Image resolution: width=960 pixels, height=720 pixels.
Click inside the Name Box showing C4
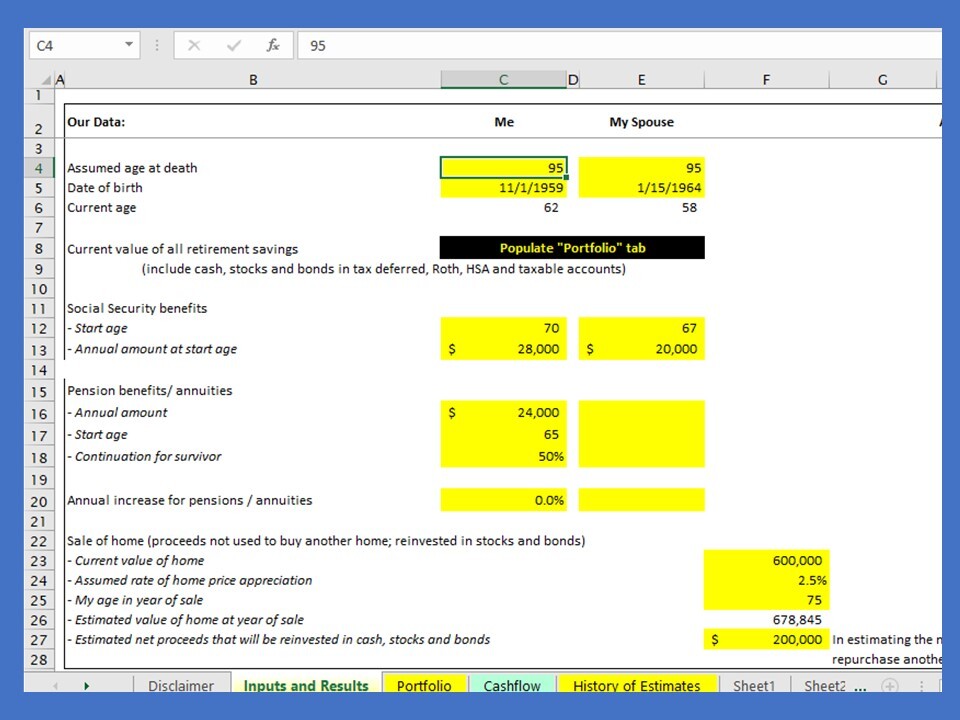tap(77, 45)
